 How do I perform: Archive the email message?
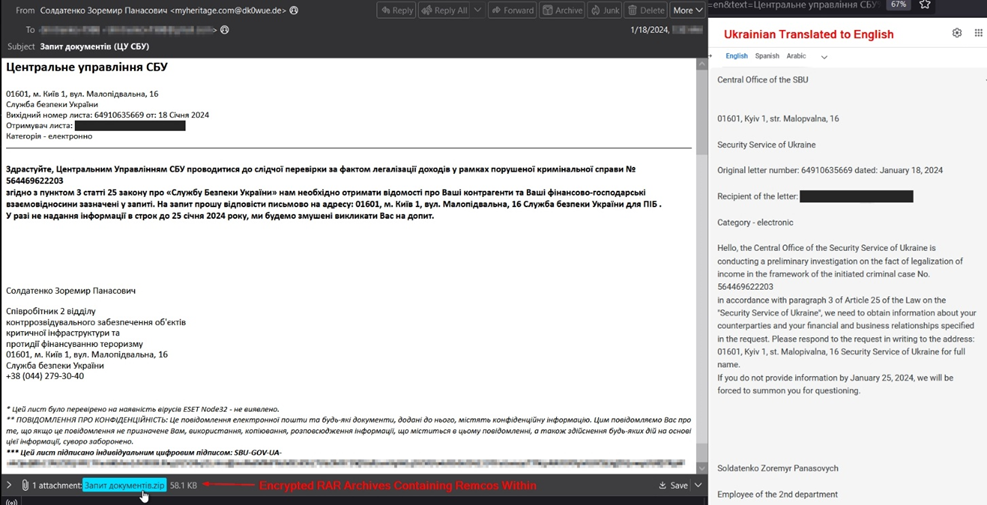coord(562,10)
